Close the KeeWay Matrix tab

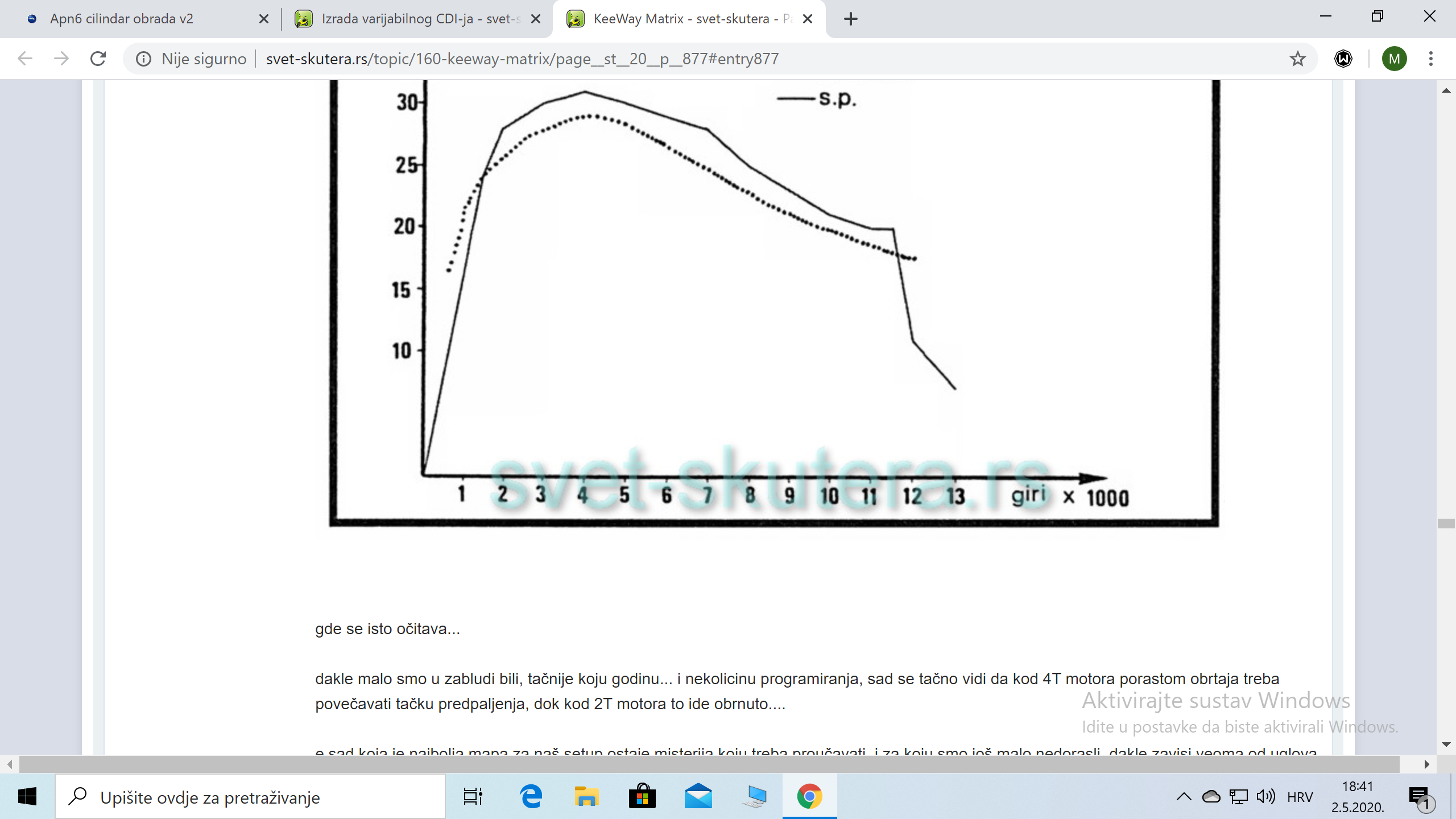tap(807, 19)
